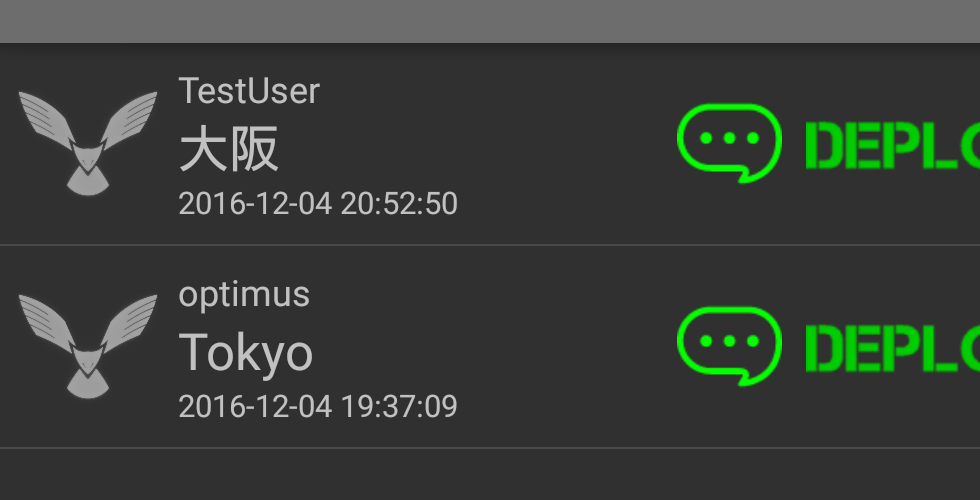Open the Tokyo location title
This screenshot has height=500, width=980.
(x=245, y=352)
